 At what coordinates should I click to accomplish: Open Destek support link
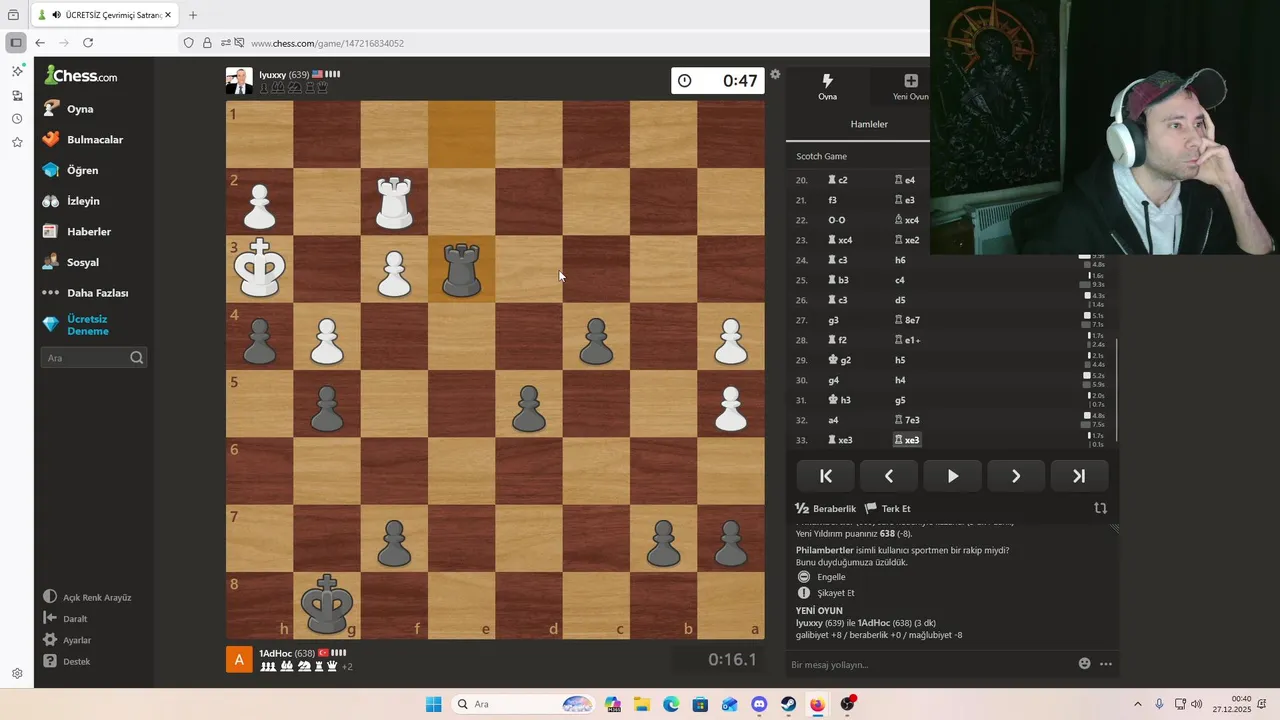[x=66, y=661]
